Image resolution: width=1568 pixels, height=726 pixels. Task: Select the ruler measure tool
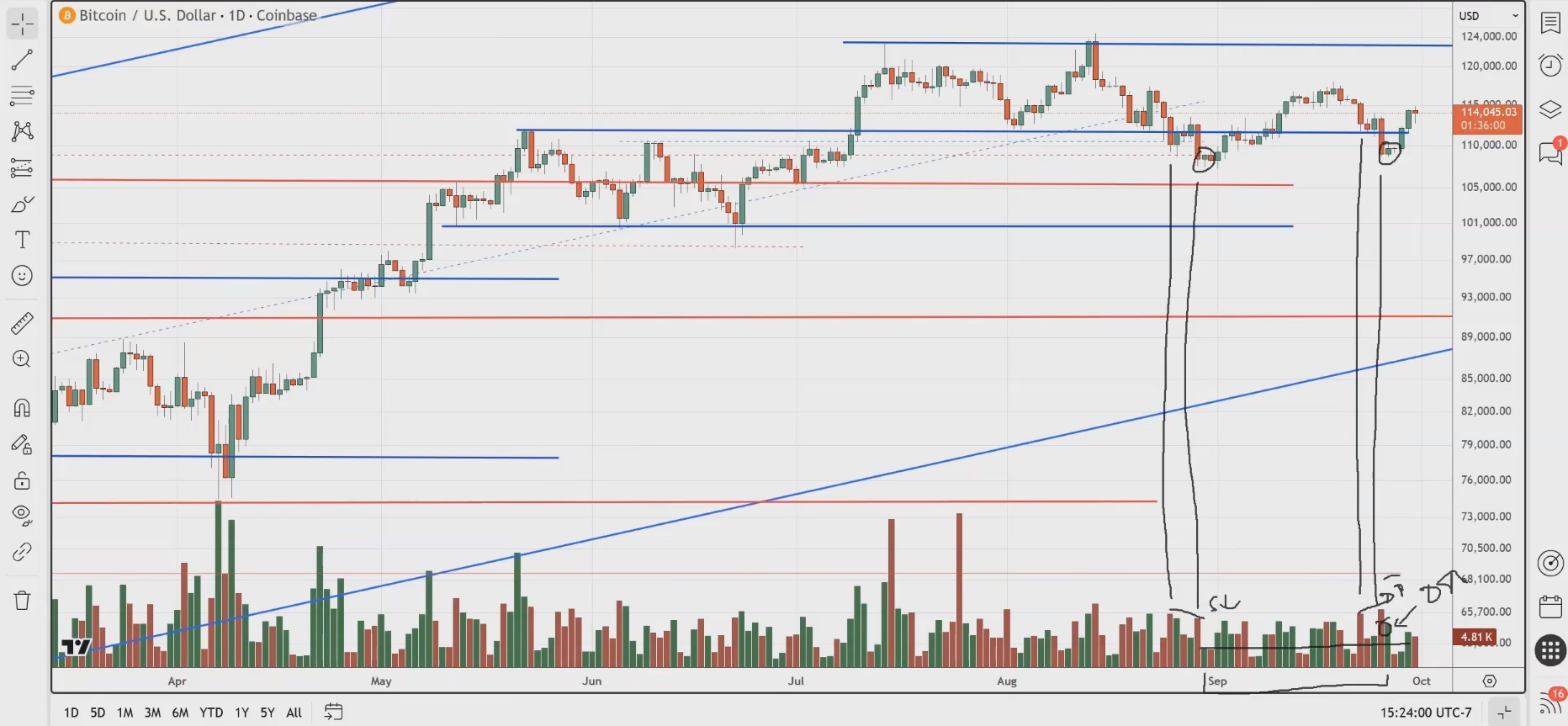click(22, 323)
